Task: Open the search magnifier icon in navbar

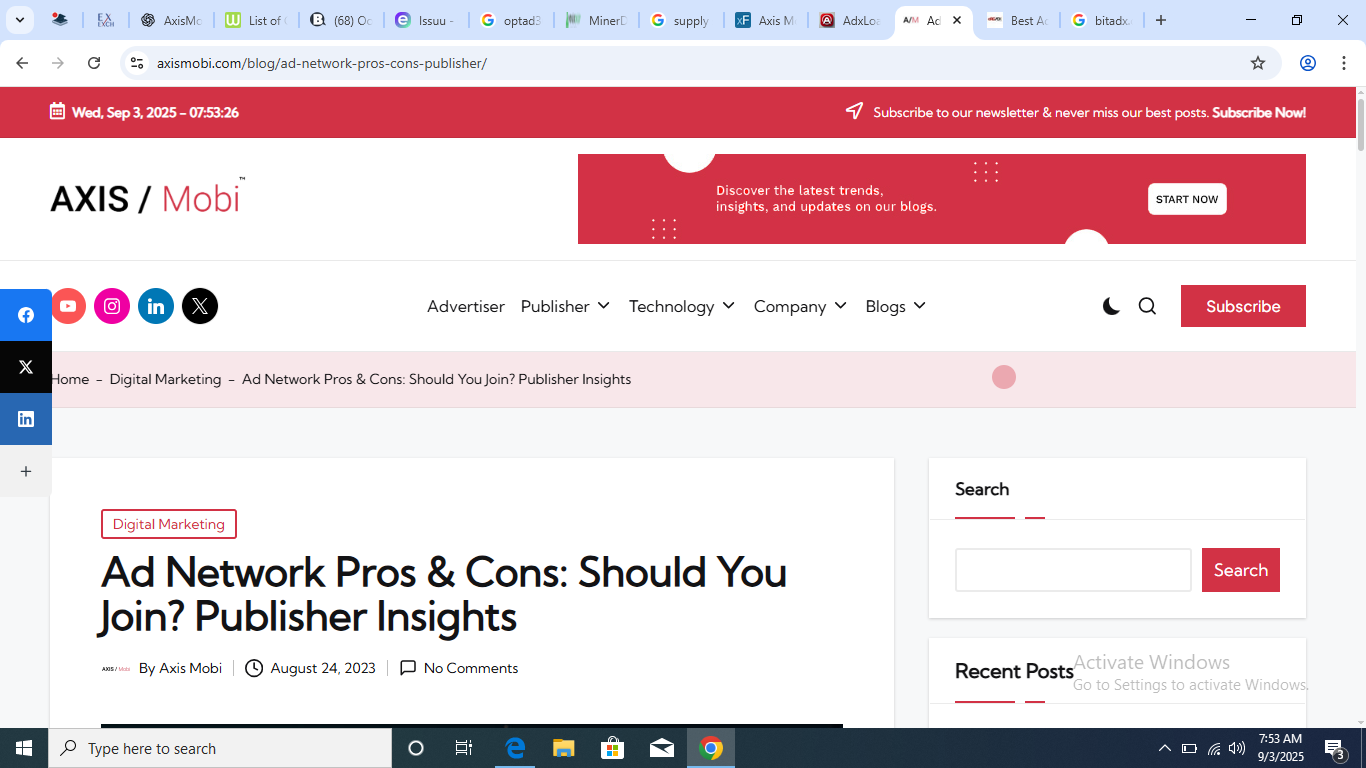Action: point(1147,306)
